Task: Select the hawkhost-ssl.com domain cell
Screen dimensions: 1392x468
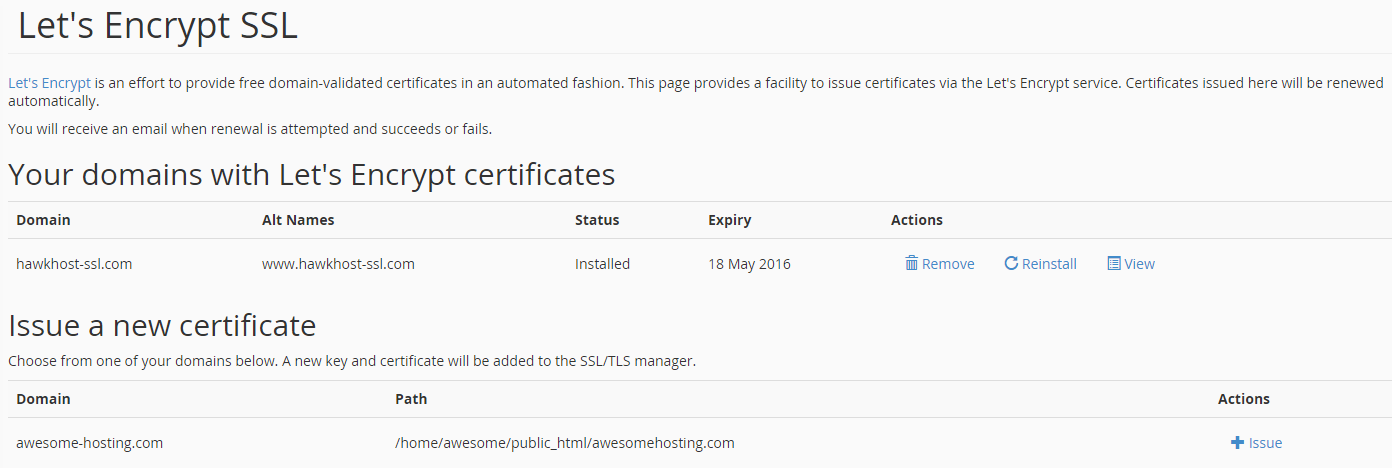Action: tap(74, 264)
